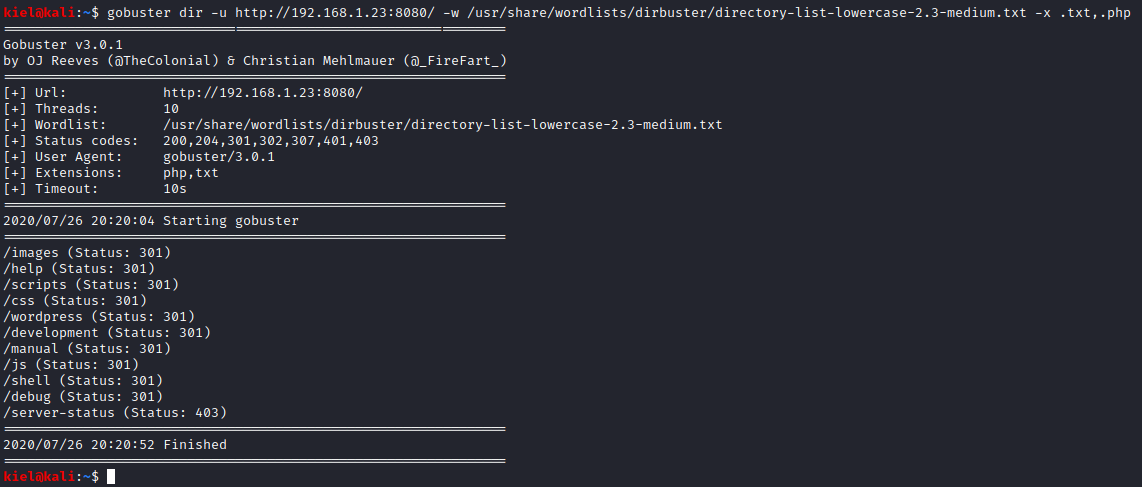Click the Wordlist path value
Viewport: 1142px width, 487px height.
coord(442,125)
